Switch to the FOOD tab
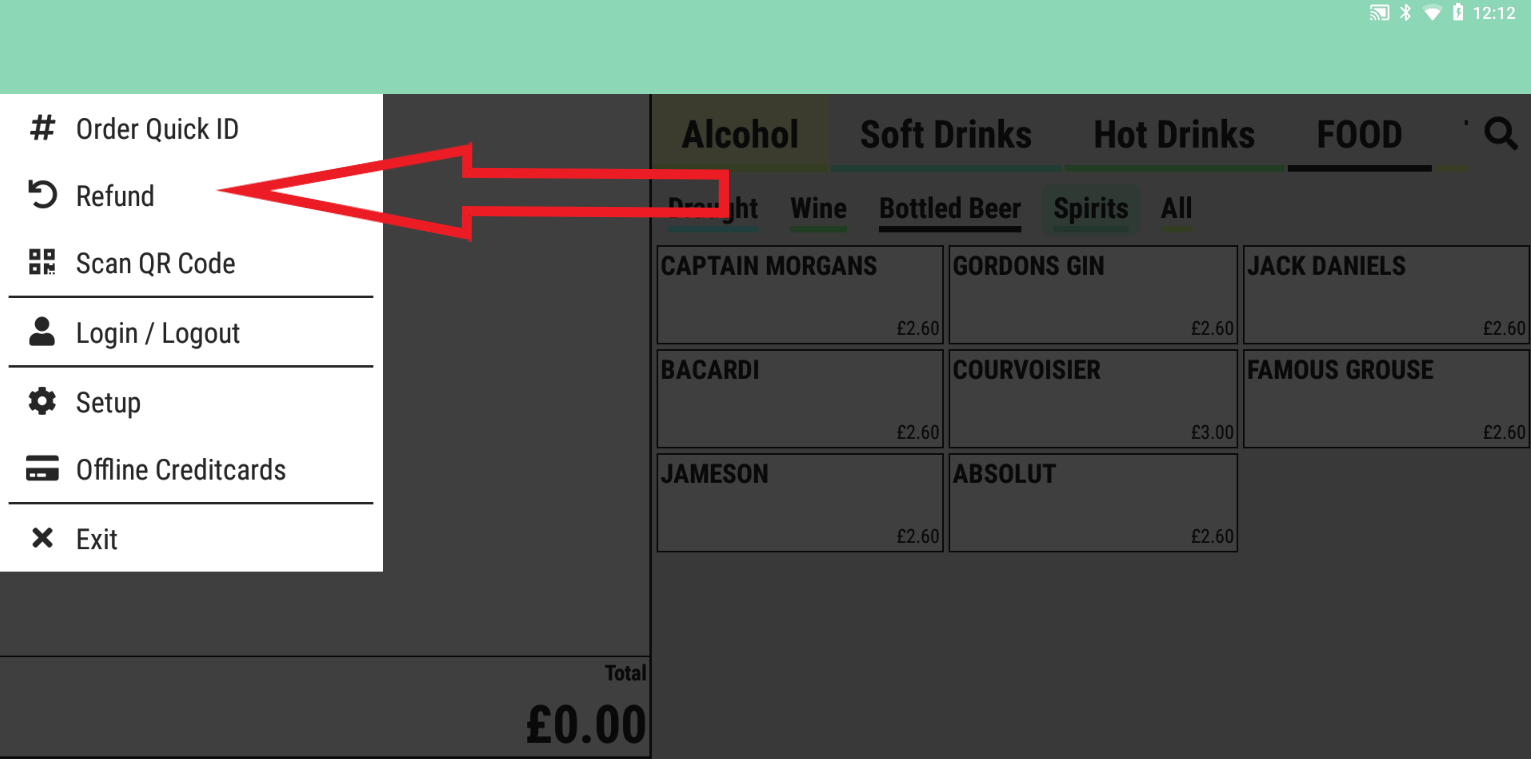 coord(1359,135)
